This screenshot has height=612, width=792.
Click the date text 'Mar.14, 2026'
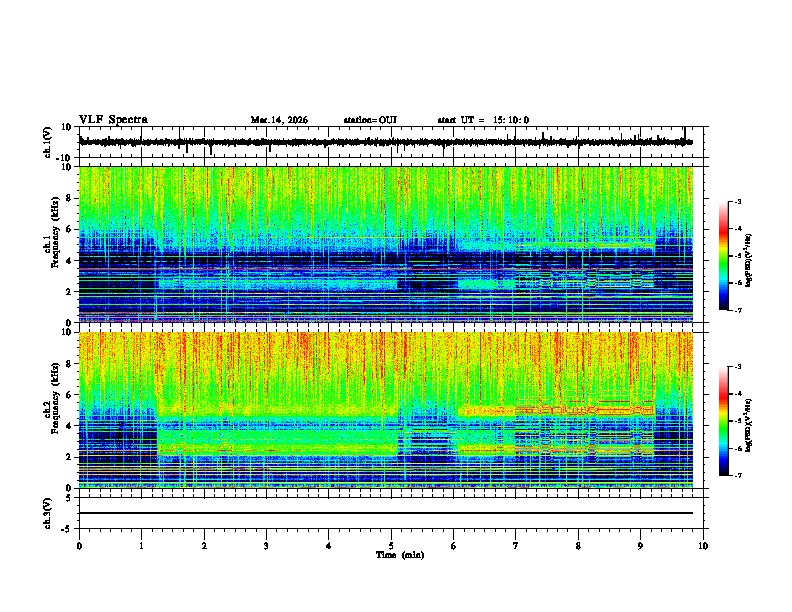click(x=279, y=120)
